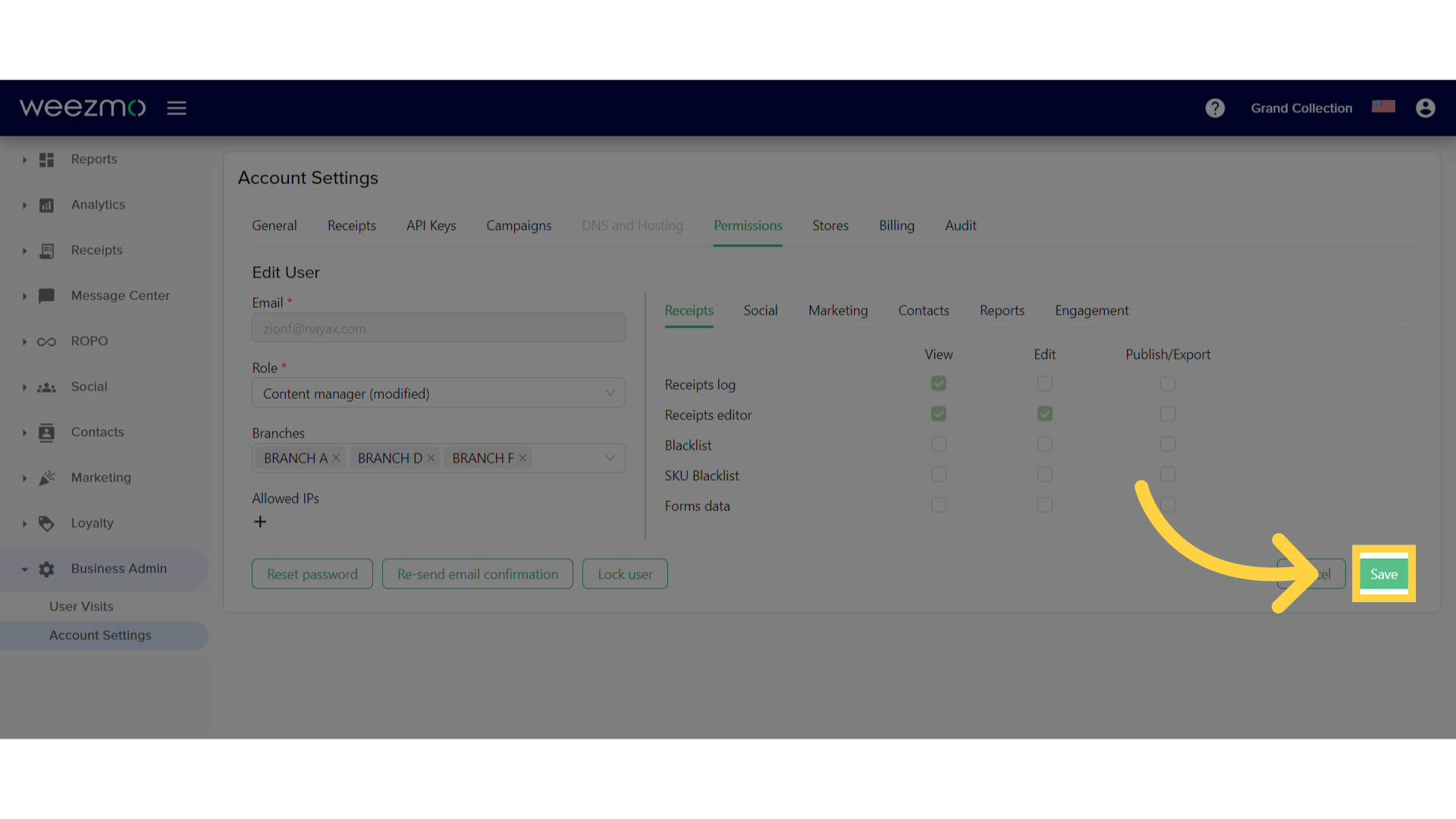Viewport: 1456px width, 819px height.
Task: Open the user profile avatar icon
Action: tap(1426, 108)
